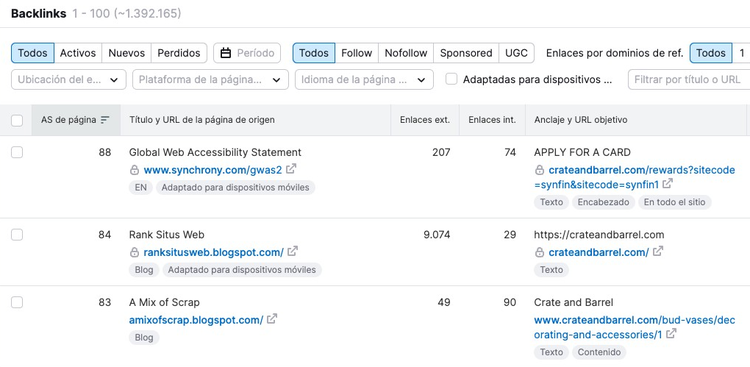750x367 pixels.
Task: Click the Enlaces ext. column header
Action: click(425, 120)
